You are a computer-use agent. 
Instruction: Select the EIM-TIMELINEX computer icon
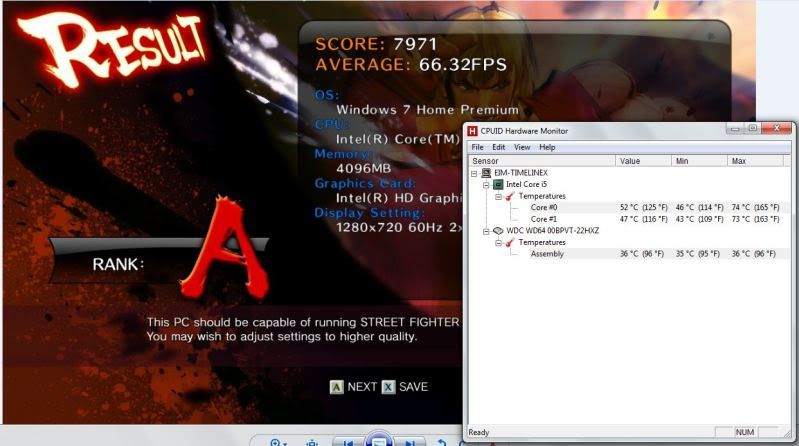486,173
